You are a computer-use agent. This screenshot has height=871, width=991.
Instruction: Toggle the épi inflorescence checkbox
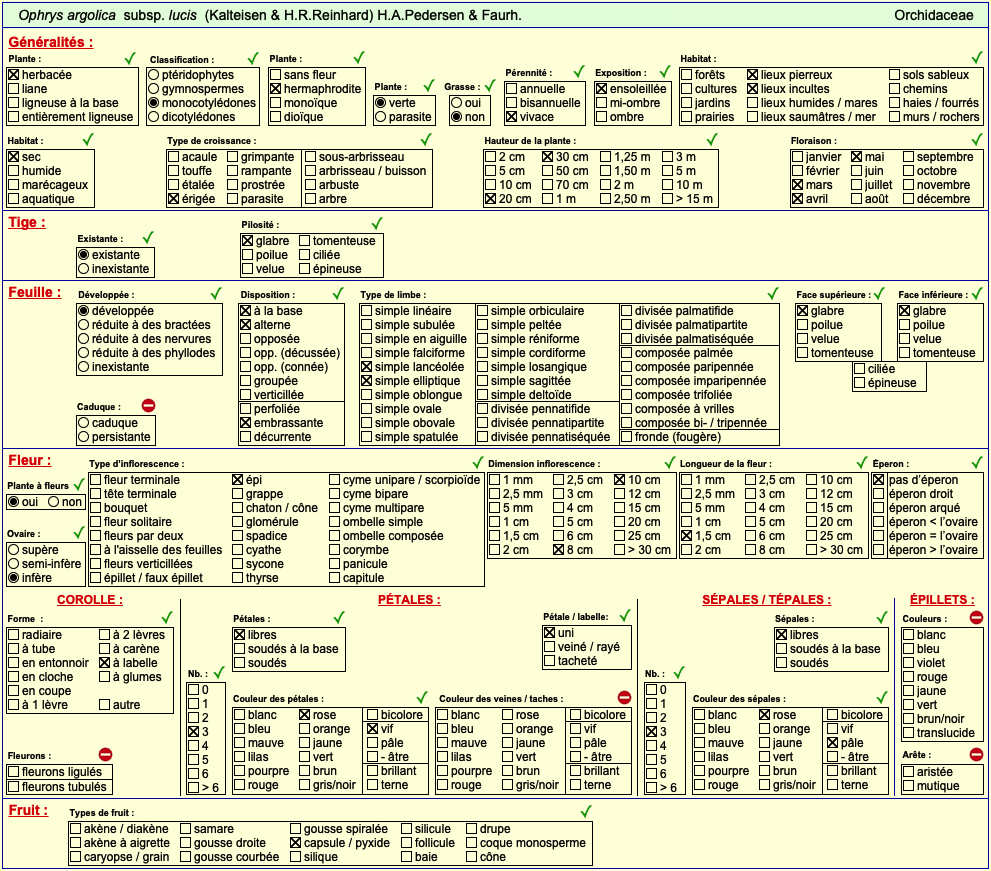[x=238, y=480]
